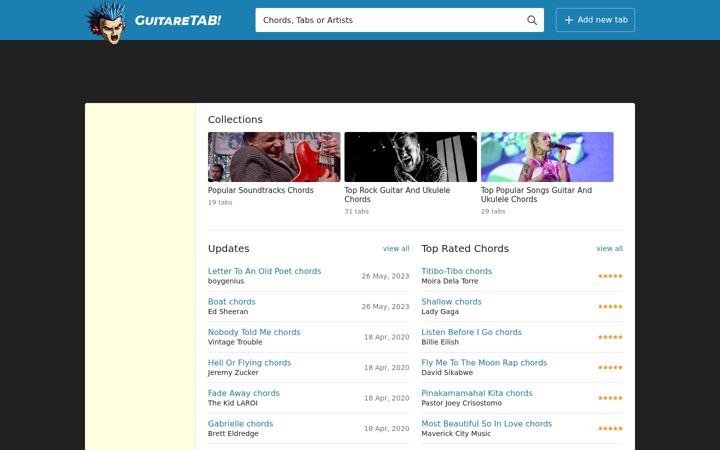The image size is (720, 450).
Task: Open Boat chords by Ed Sheeran
Action: (231, 302)
